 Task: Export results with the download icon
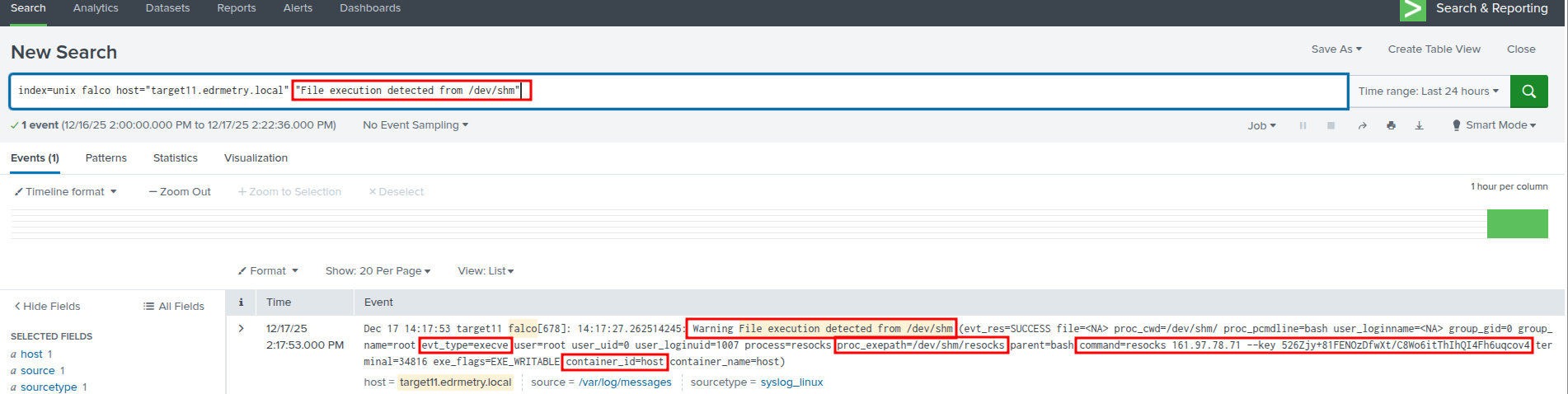(x=1419, y=125)
